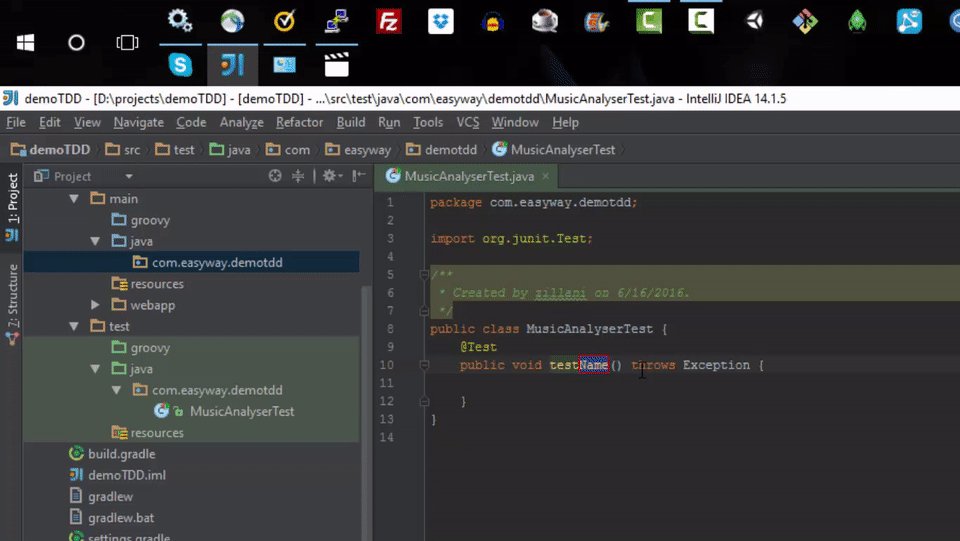Click the Project panel vertical scrollbar
Image resolution: width=960 pixels, height=541 pixels.
tap(366, 413)
